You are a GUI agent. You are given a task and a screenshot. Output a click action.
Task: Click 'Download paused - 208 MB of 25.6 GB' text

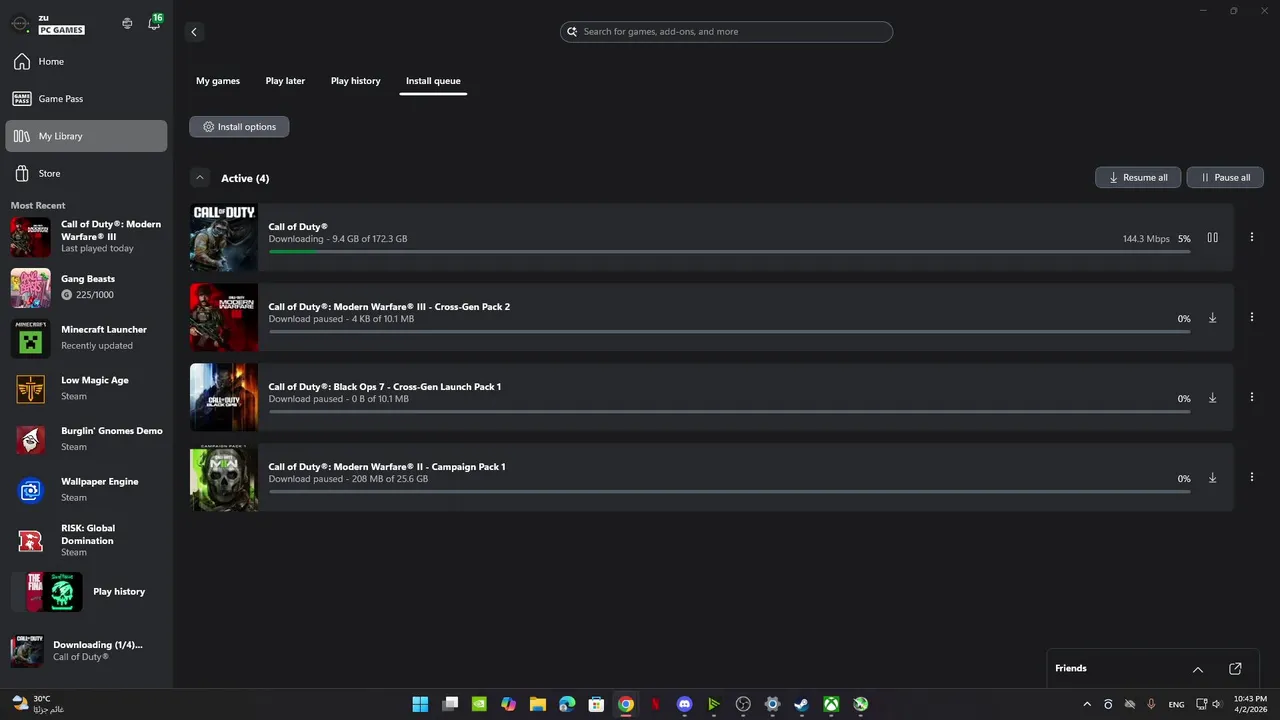click(x=348, y=479)
